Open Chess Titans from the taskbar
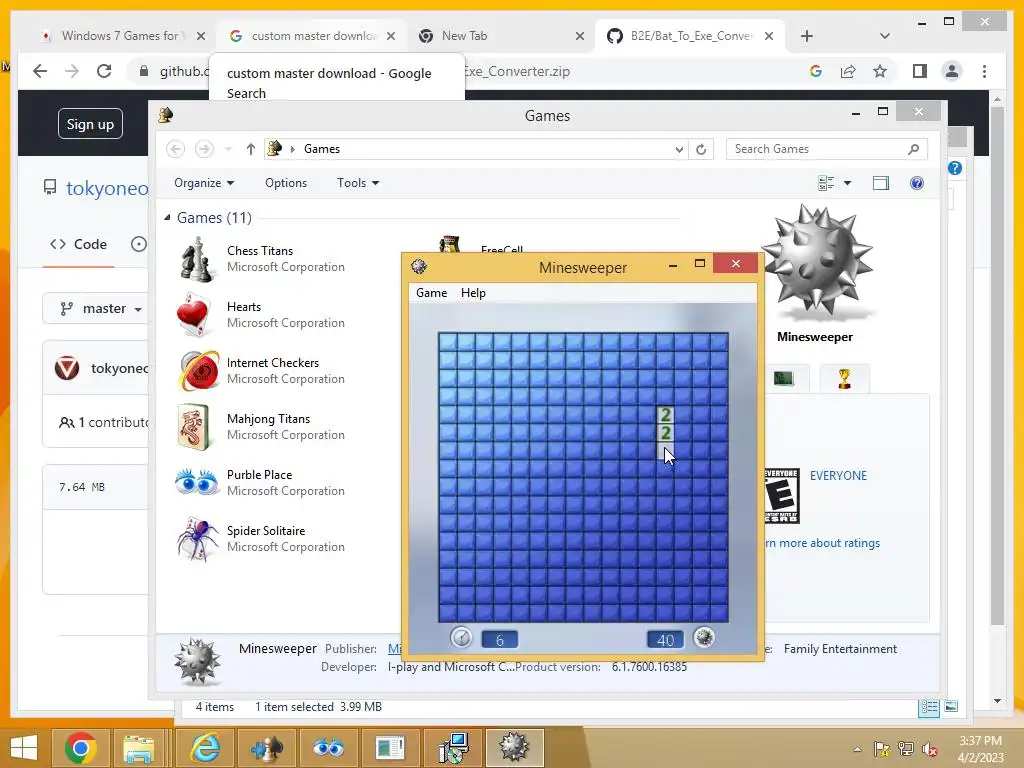The height and width of the screenshot is (768, 1024). [x=266, y=748]
